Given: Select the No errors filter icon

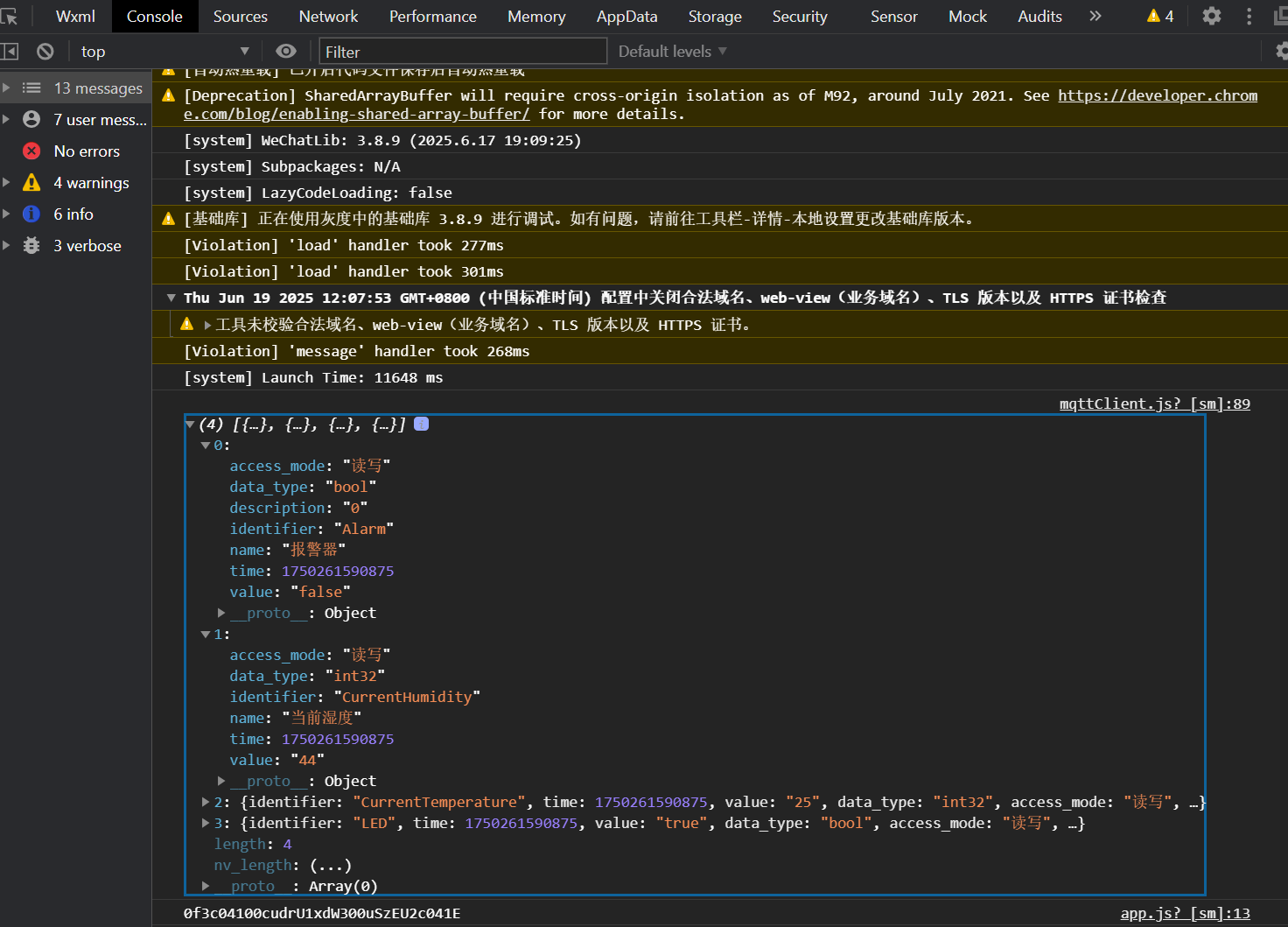Looking at the screenshot, I should coord(31,151).
